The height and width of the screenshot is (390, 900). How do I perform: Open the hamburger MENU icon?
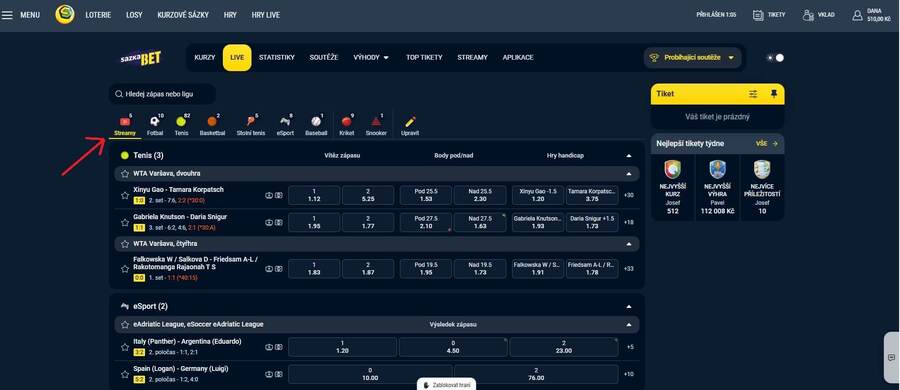point(7,15)
